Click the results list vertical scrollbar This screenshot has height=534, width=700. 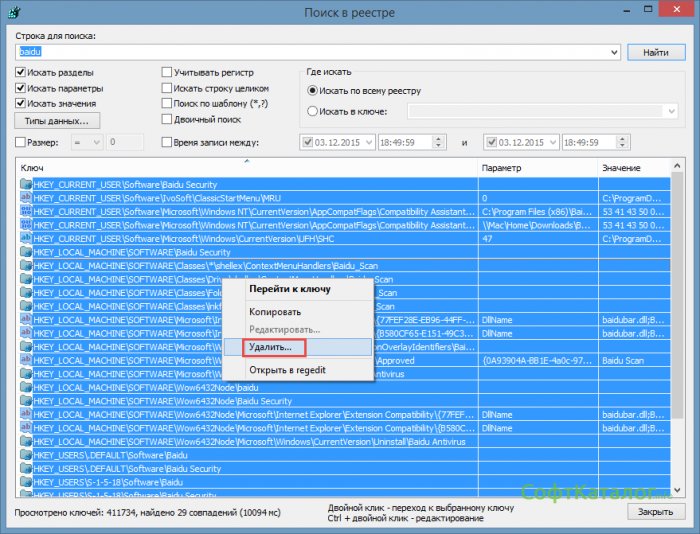[676, 330]
